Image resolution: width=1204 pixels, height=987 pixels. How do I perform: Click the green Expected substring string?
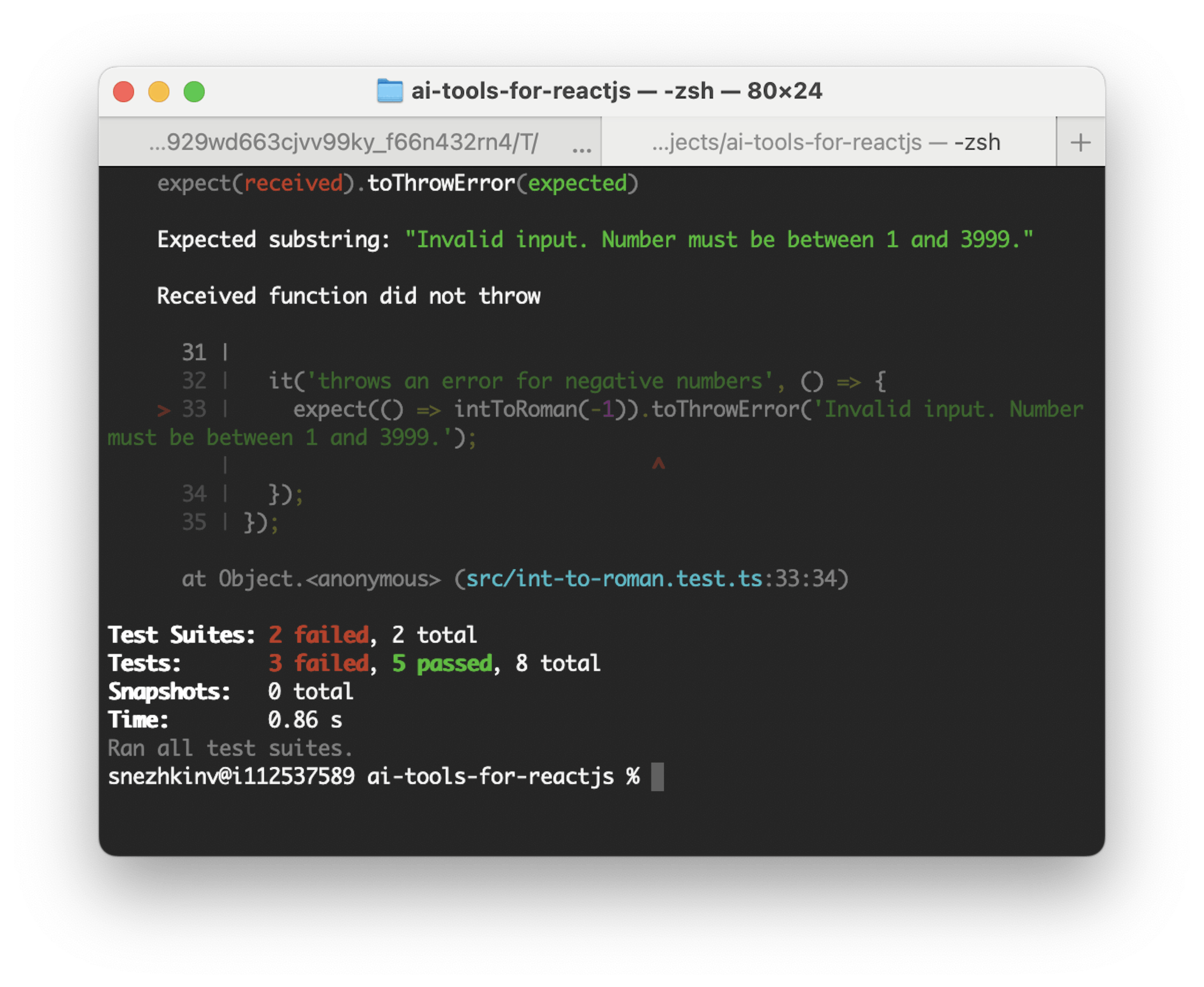[x=719, y=239]
